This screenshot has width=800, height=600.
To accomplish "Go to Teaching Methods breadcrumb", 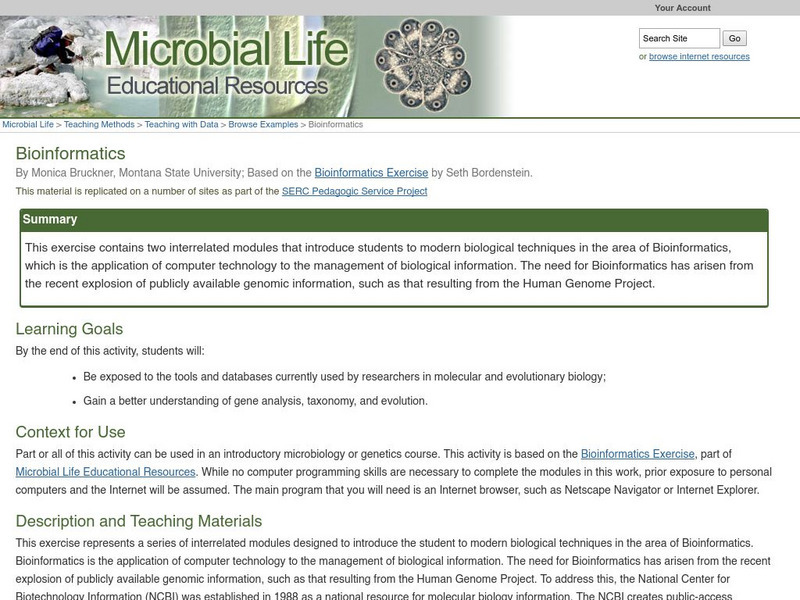I will point(99,124).
